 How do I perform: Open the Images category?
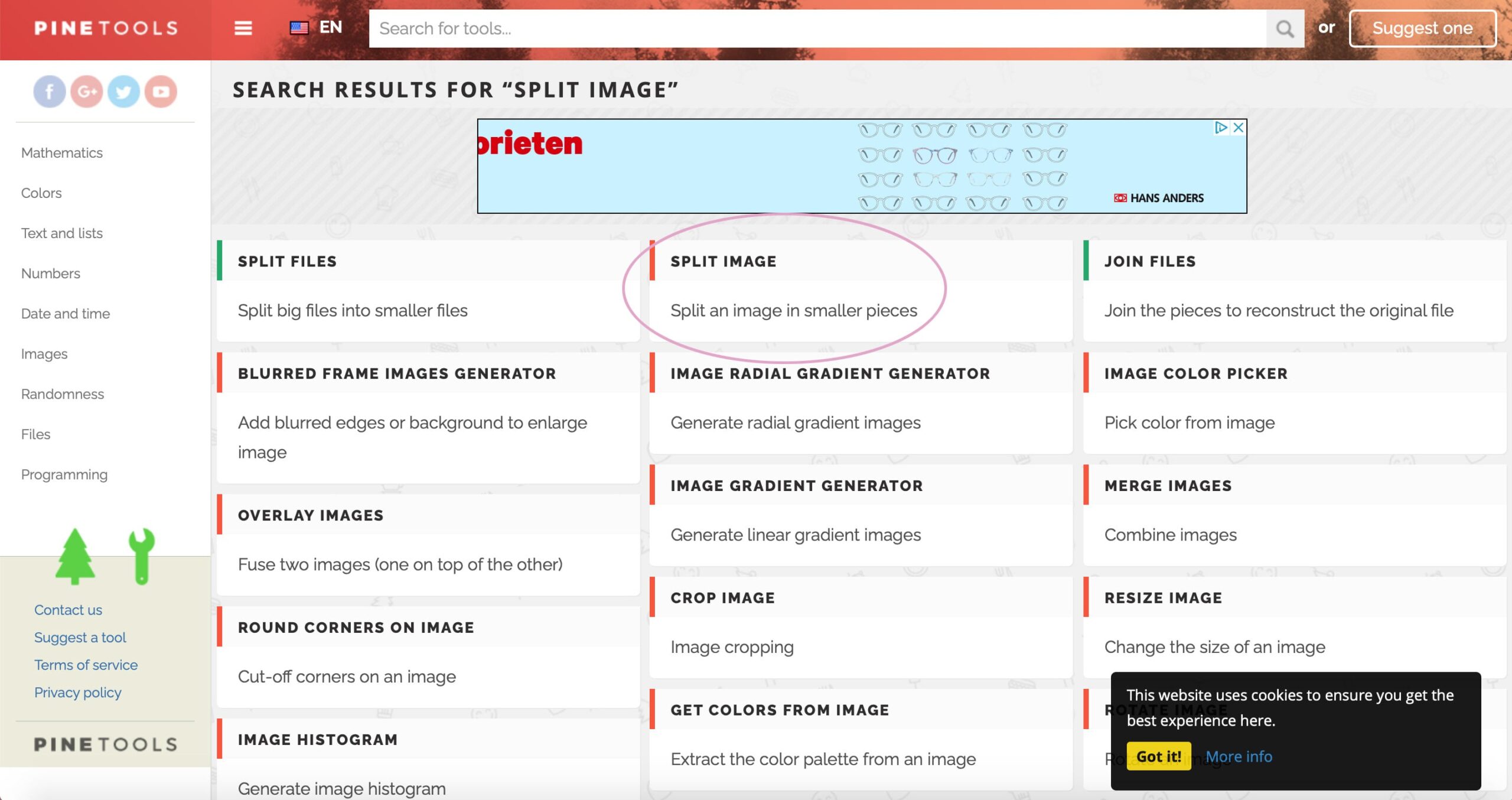[x=44, y=354]
